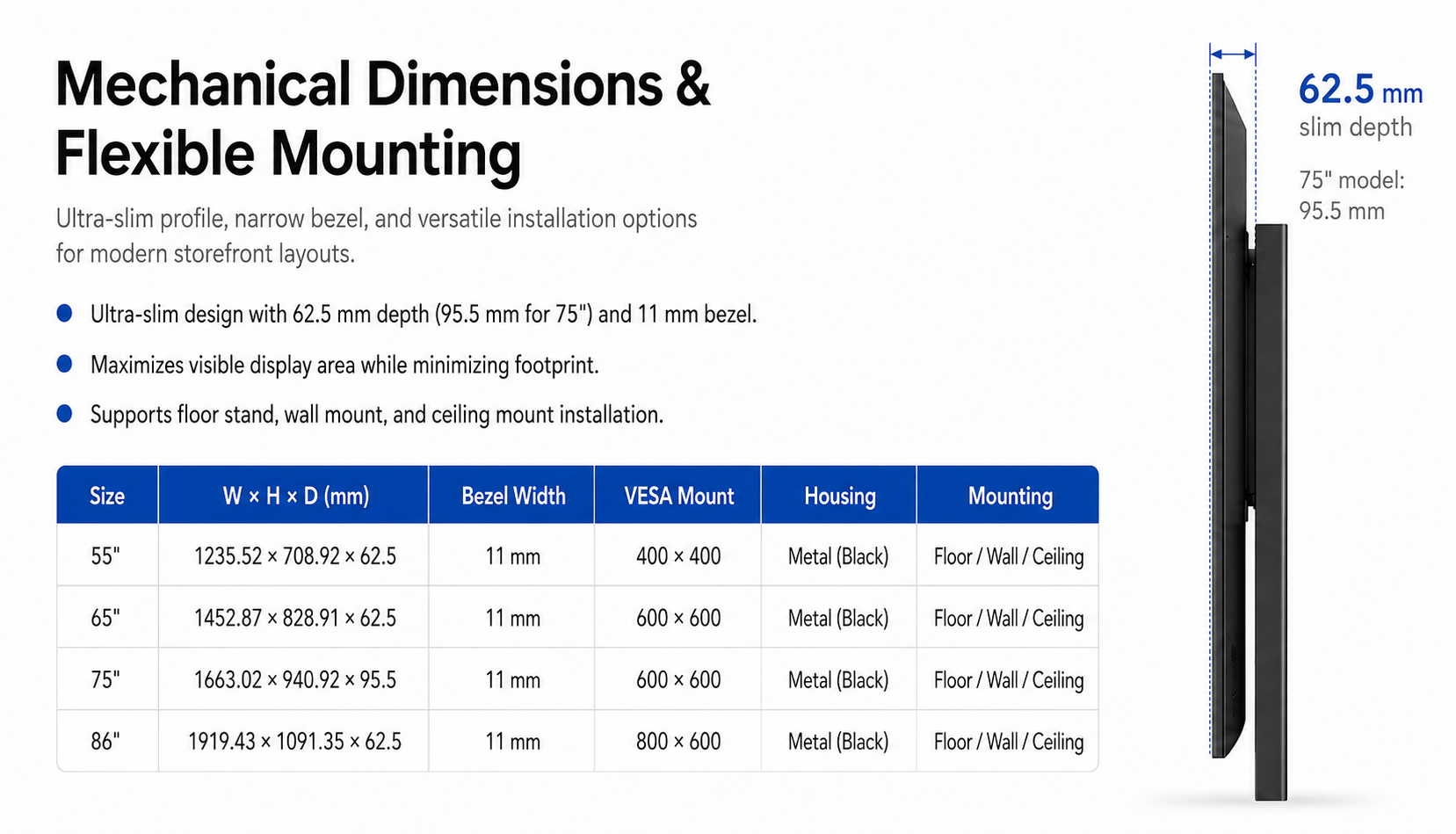1456x834 pixels.
Task: Click the side-profile display illustration
Action: pos(1228,415)
